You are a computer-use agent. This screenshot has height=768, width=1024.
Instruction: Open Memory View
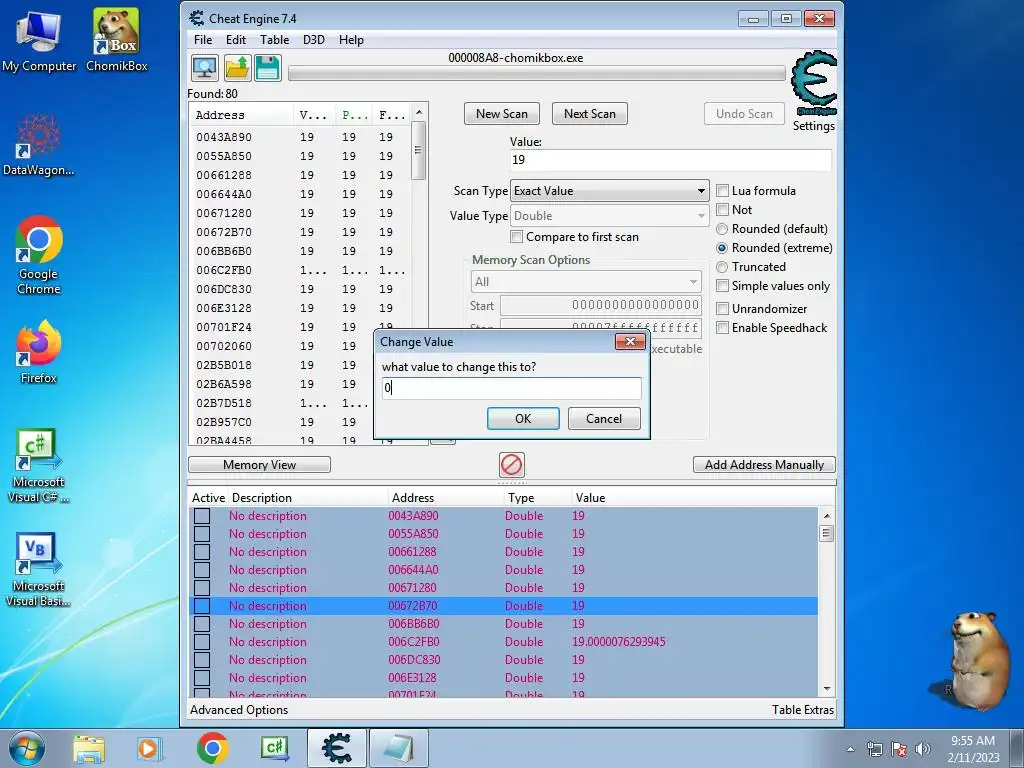(x=259, y=465)
